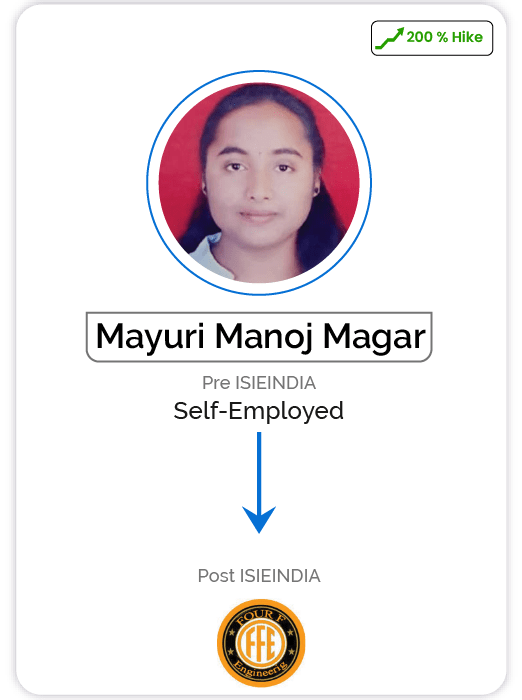
Task: Select the Pre ISIEINDIA label
Action: point(259,383)
